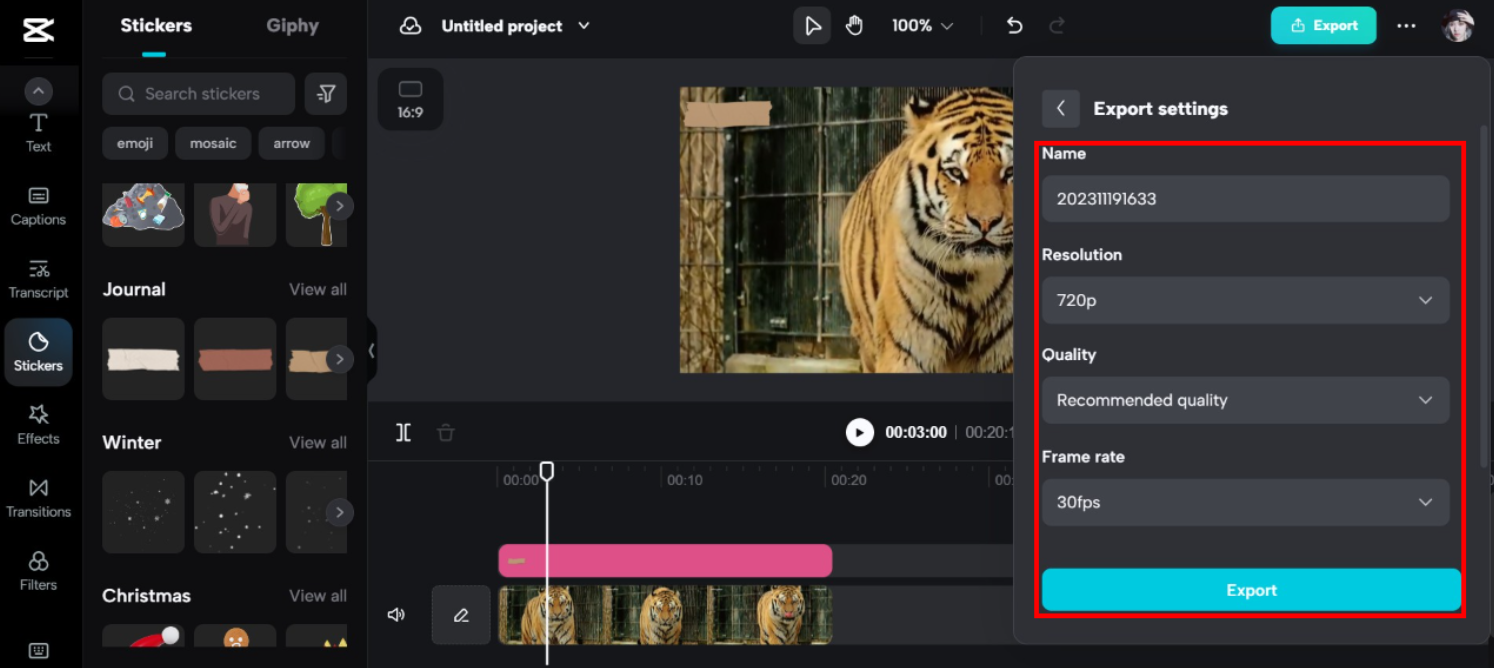Click the 00:10 mark on timeline ruler
Image resolution: width=1494 pixels, height=668 pixels.
683,480
